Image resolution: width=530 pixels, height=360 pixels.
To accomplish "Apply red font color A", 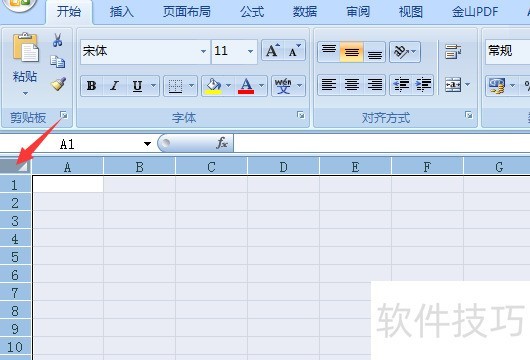I will click(x=246, y=86).
